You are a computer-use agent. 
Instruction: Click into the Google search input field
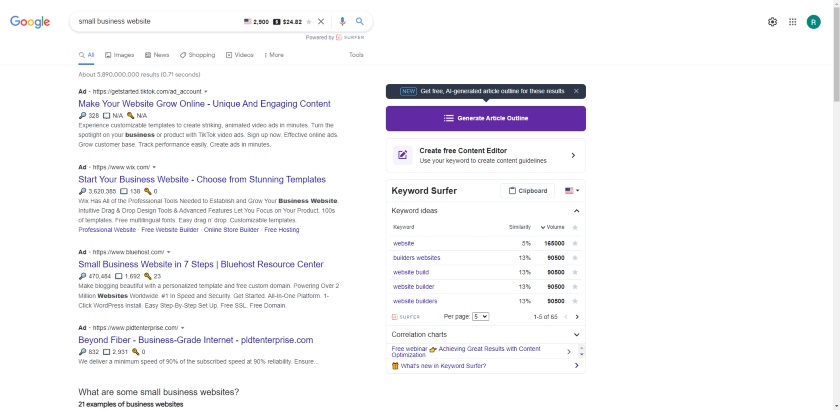(158, 21)
